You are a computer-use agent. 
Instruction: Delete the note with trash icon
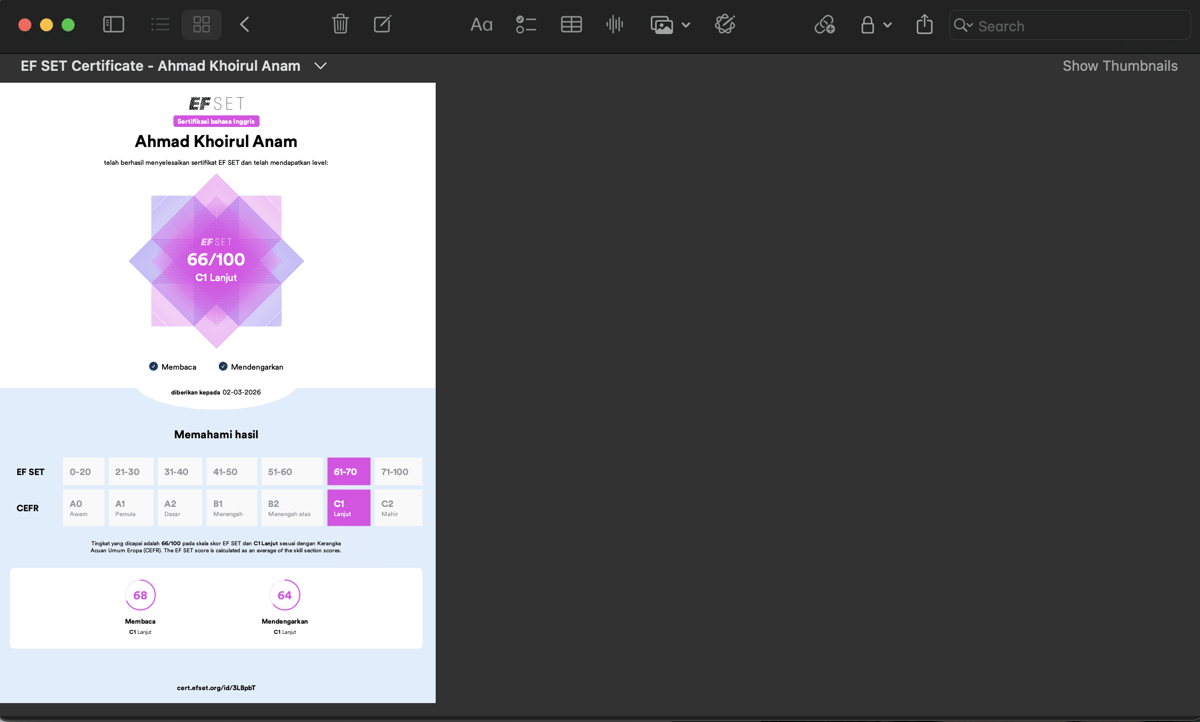coord(340,25)
